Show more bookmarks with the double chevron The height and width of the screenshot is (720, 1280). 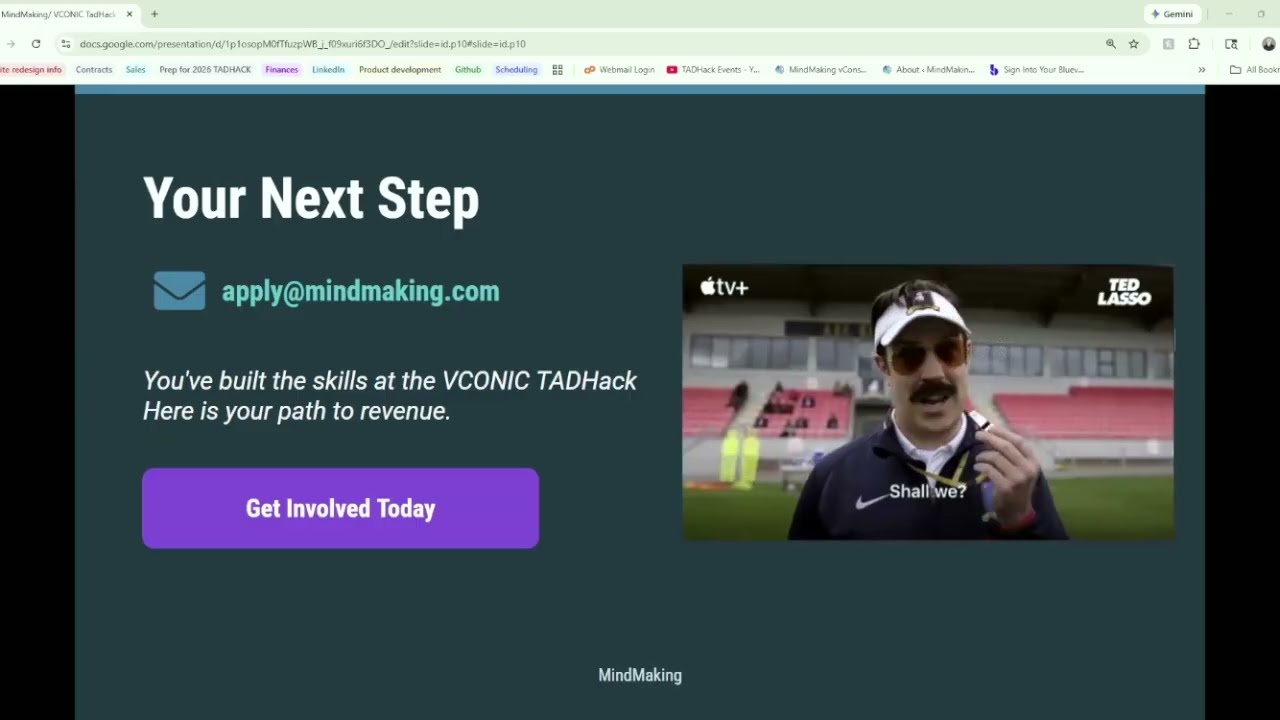tap(1202, 70)
